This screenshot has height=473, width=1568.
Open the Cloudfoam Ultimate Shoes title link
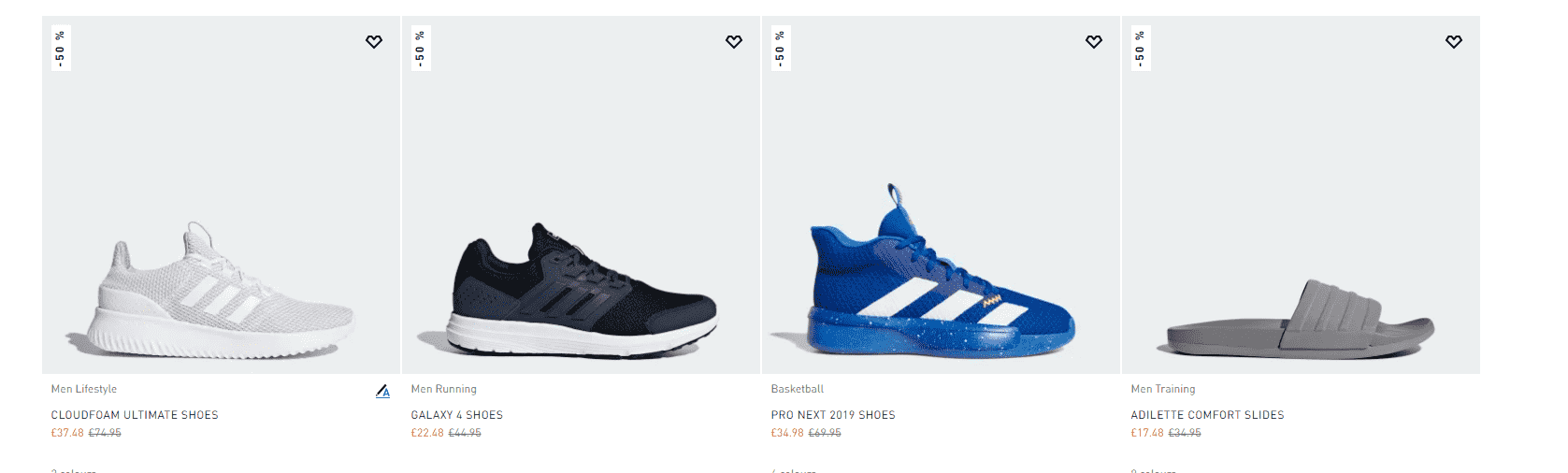tap(135, 415)
